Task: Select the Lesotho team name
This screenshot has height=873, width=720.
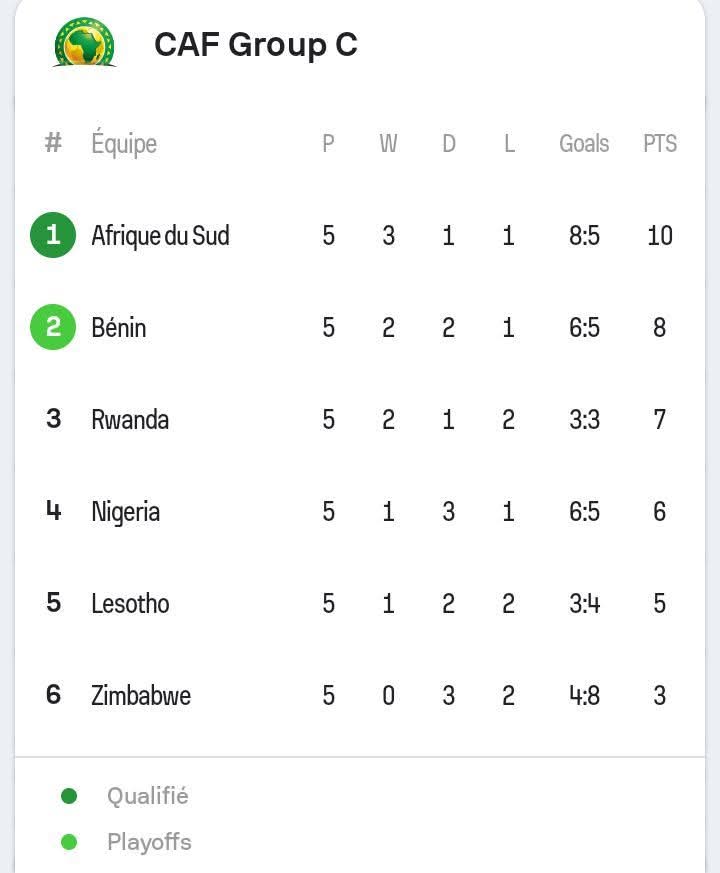Action: (130, 604)
